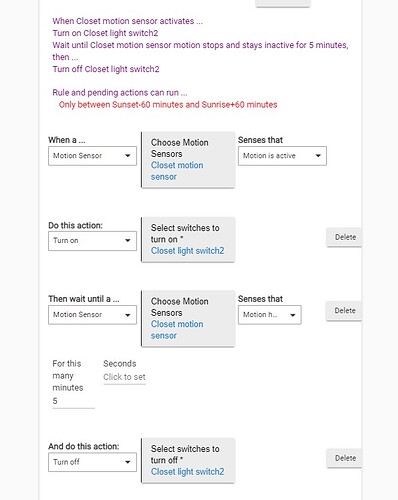Click the caret icon on the 'Turn off' select

[x=128, y=462]
